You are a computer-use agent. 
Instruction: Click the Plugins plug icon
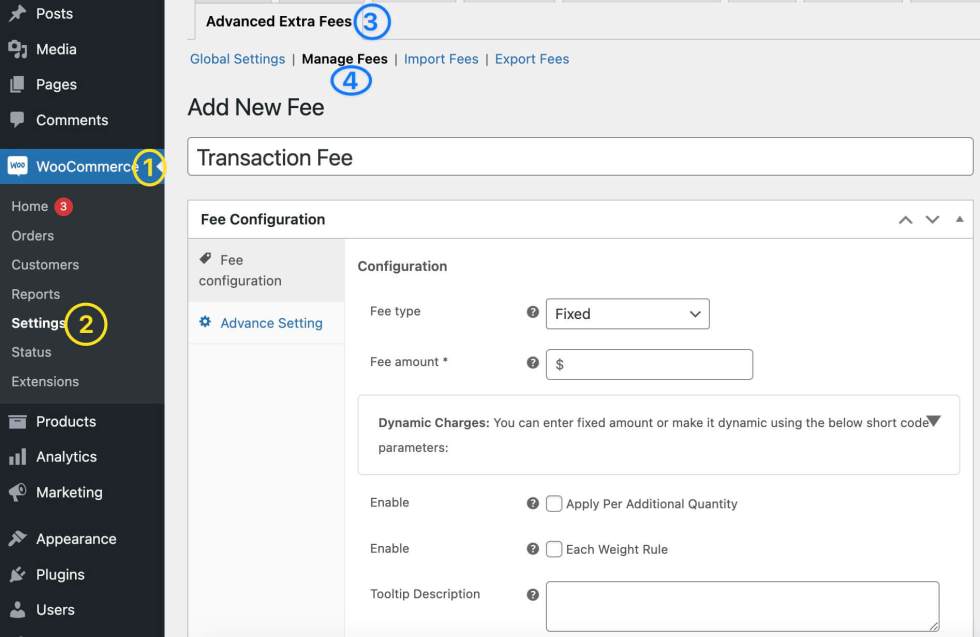18,574
